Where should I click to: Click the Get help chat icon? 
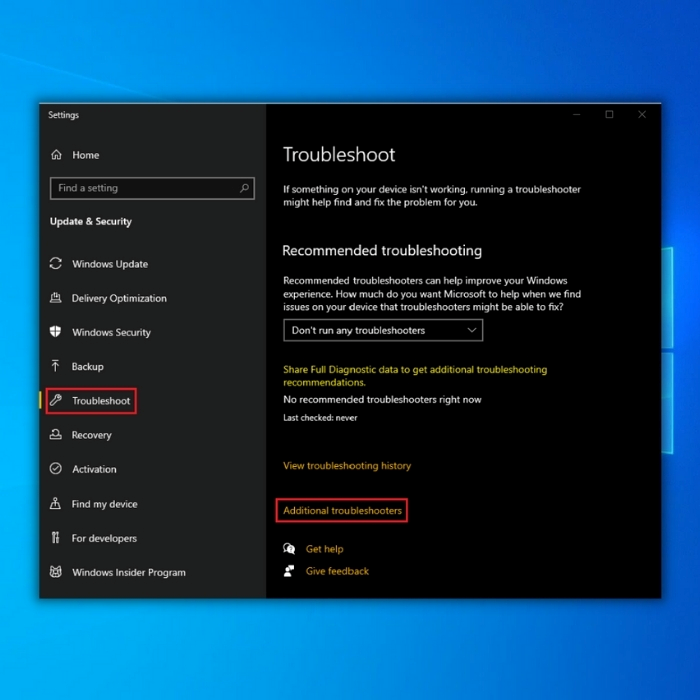pyautogui.click(x=289, y=549)
